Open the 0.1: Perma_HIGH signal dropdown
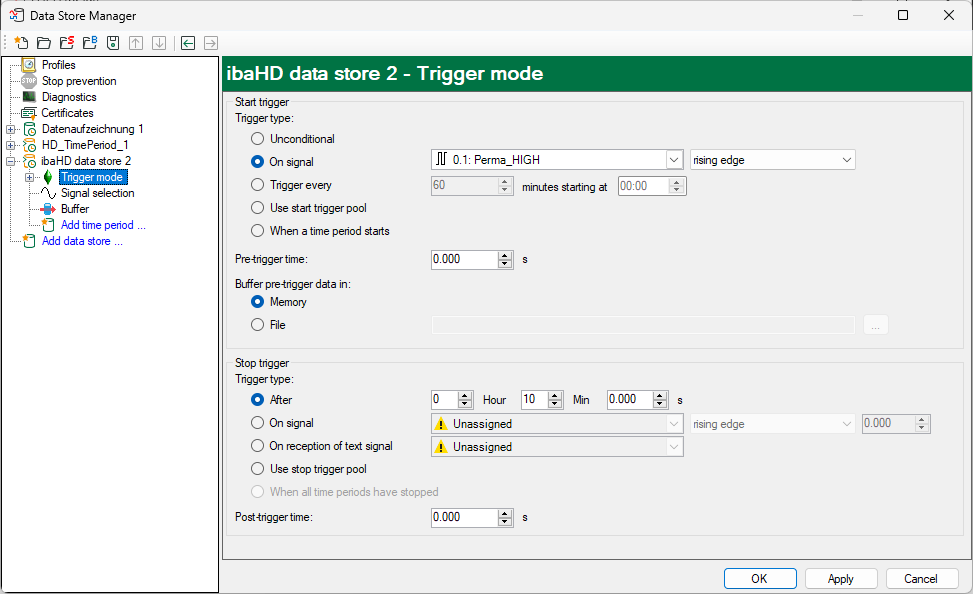973x594 pixels. pos(675,160)
